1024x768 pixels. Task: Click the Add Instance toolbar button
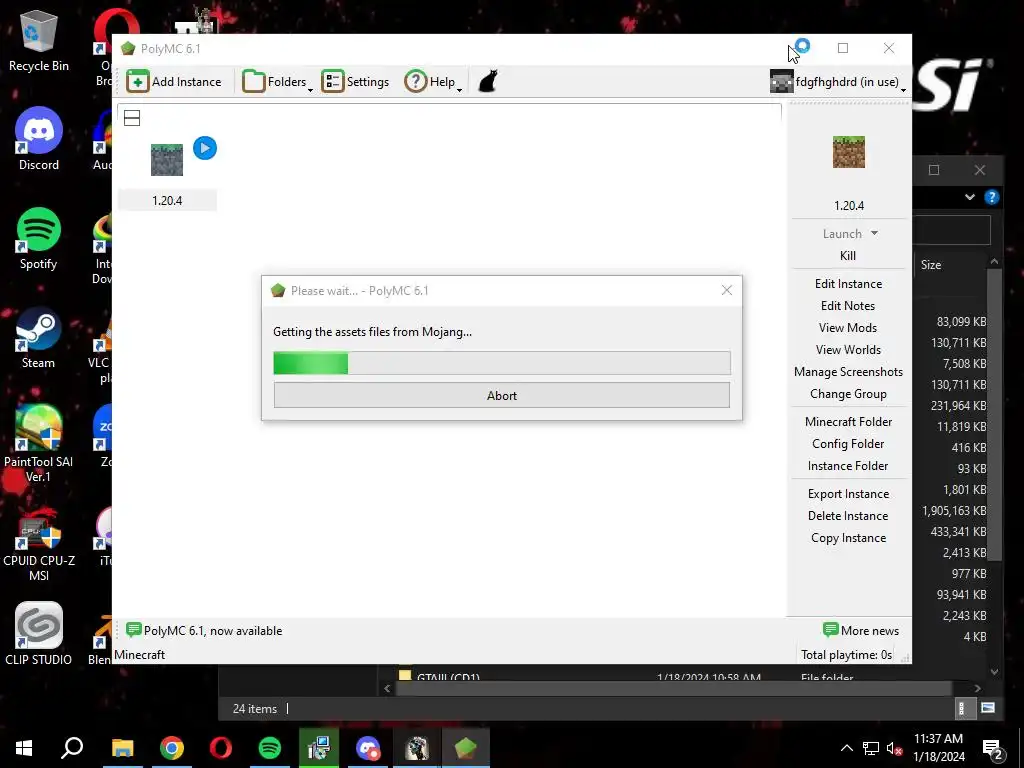[x=174, y=82]
